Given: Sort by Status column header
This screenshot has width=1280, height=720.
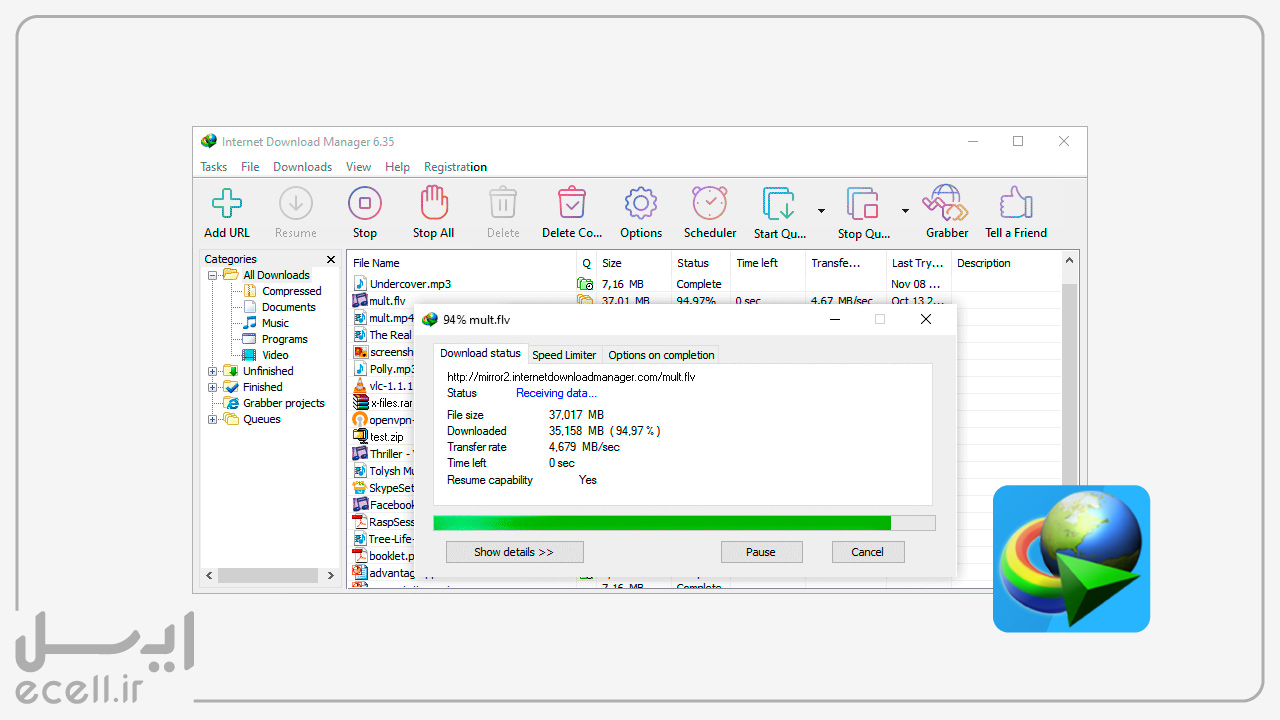Looking at the screenshot, I should [x=701, y=263].
